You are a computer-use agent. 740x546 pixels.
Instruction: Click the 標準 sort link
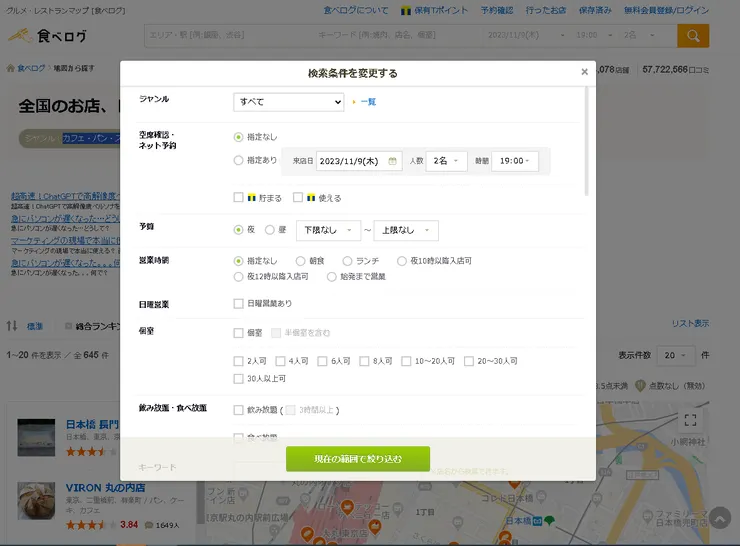(x=35, y=326)
